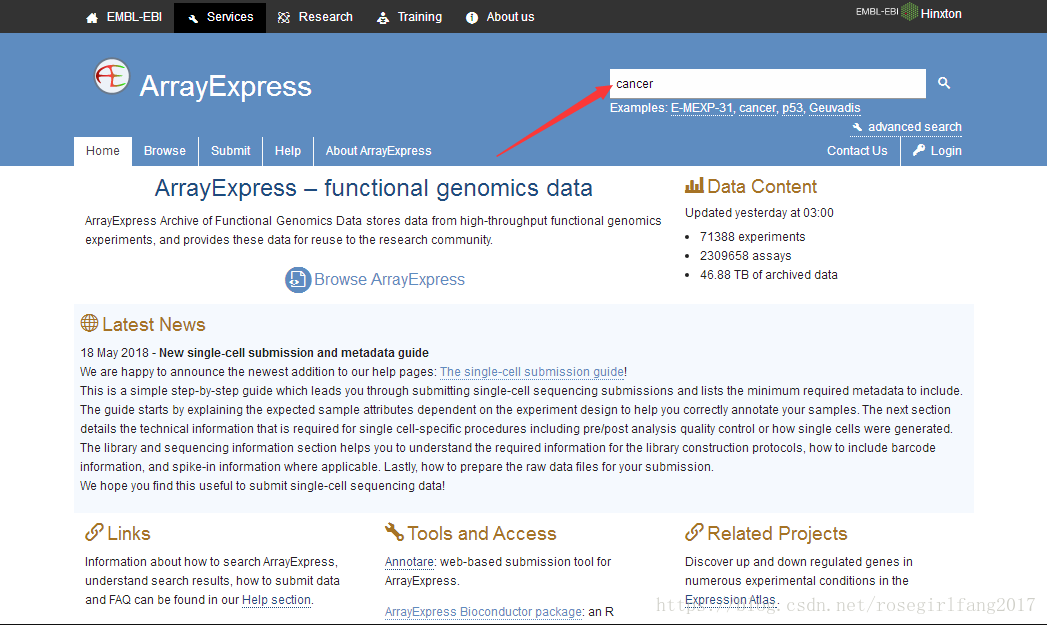This screenshot has width=1047, height=625.
Task: Open the ArrayExpress Bioconductor package link
Action: tap(483, 612)
